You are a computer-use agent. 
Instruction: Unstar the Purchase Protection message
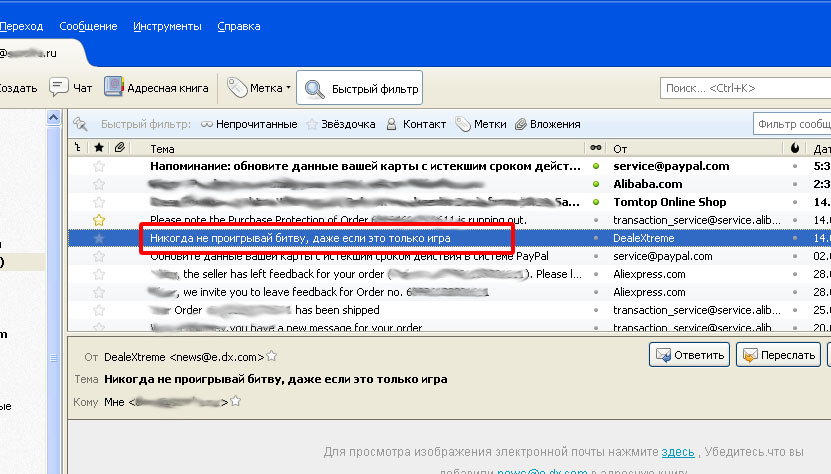(99, 220)
